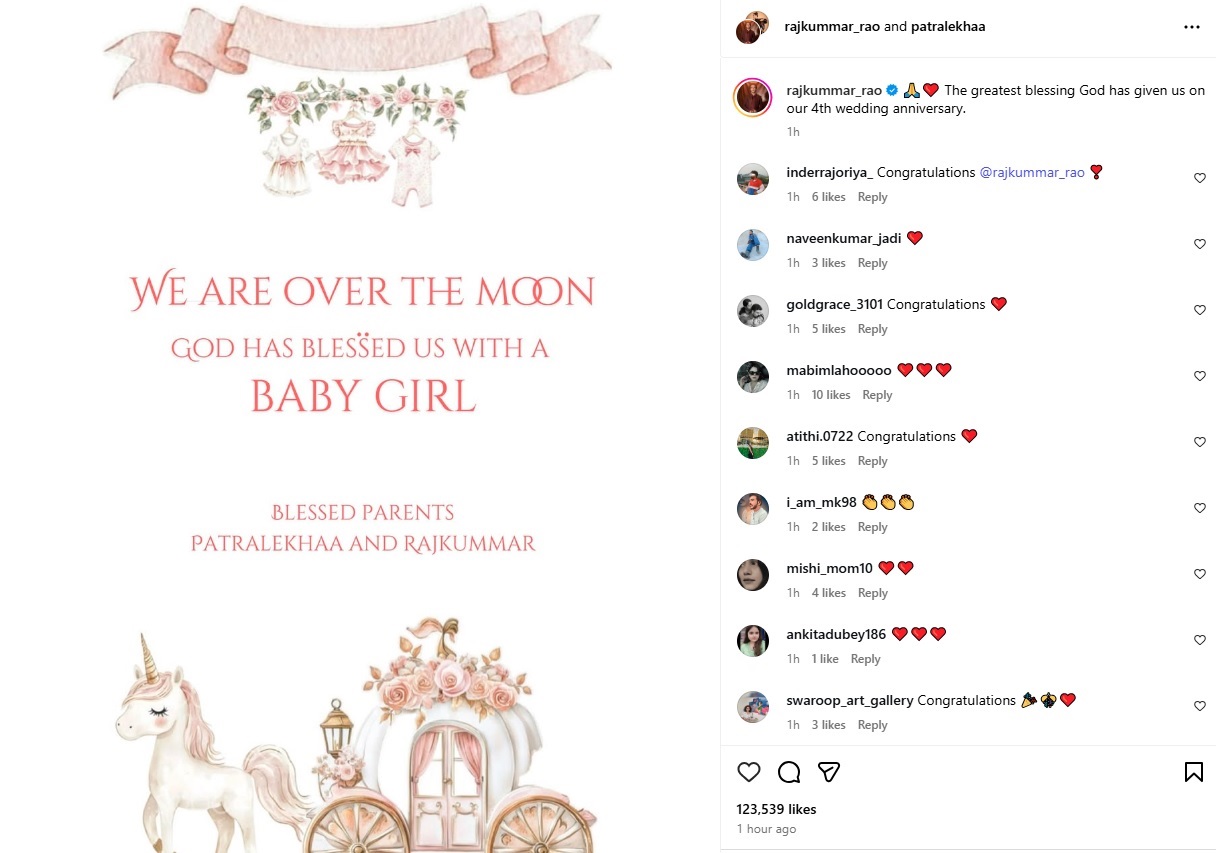View the 123,539 likes list
The height and width of the screenshot is (853, 1216).
(x=777, y=809)
